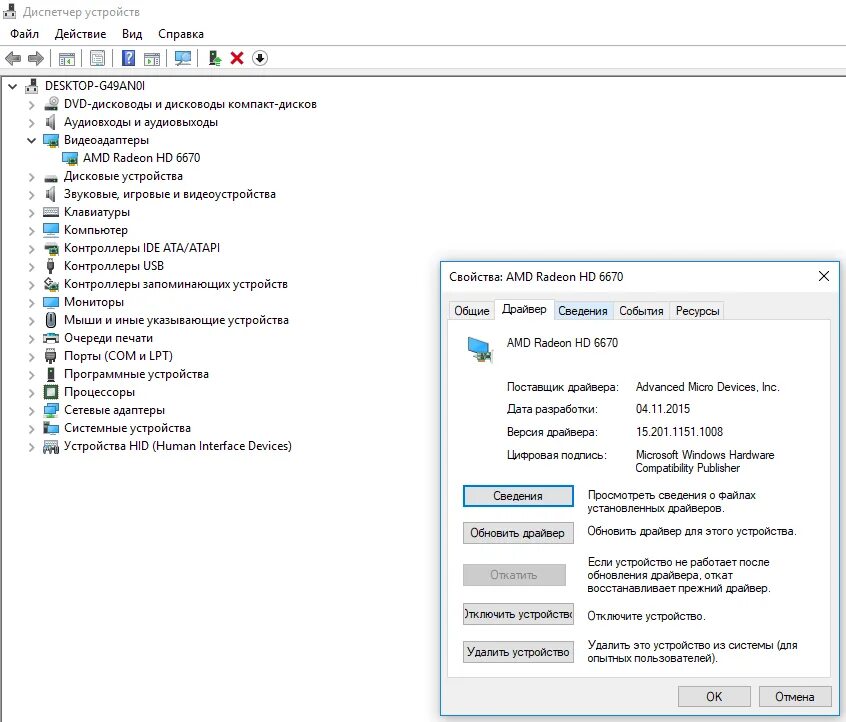
Task: Click the Processors chip icon
Action: pos(51,392)
